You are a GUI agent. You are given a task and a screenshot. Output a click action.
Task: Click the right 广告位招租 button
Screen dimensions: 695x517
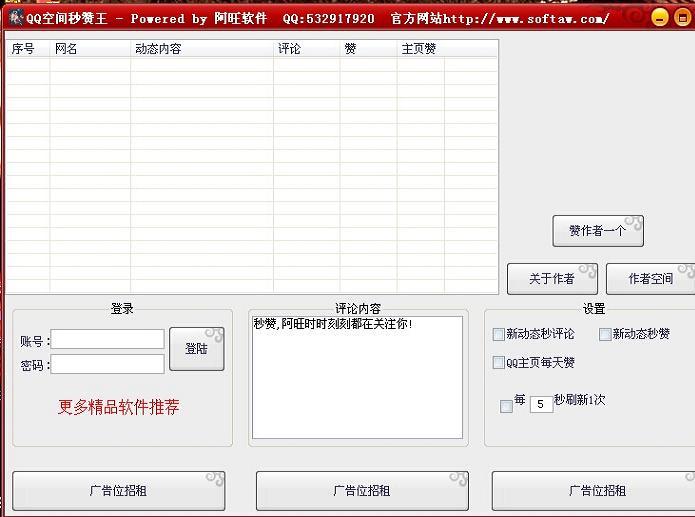coord(593,491)
